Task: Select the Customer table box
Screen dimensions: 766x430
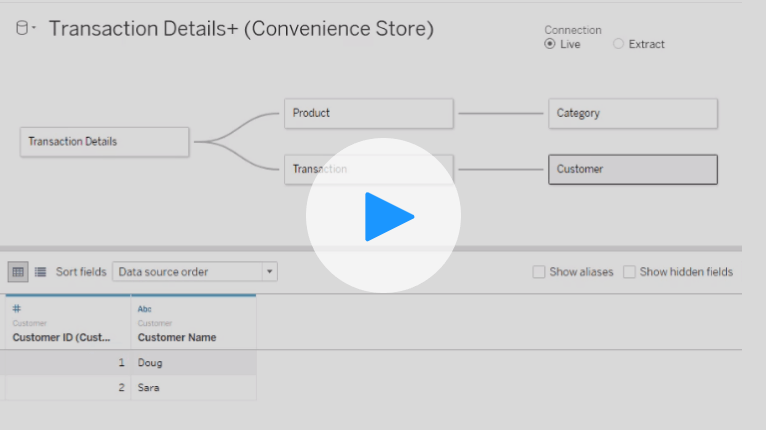Action: (632, 169)
